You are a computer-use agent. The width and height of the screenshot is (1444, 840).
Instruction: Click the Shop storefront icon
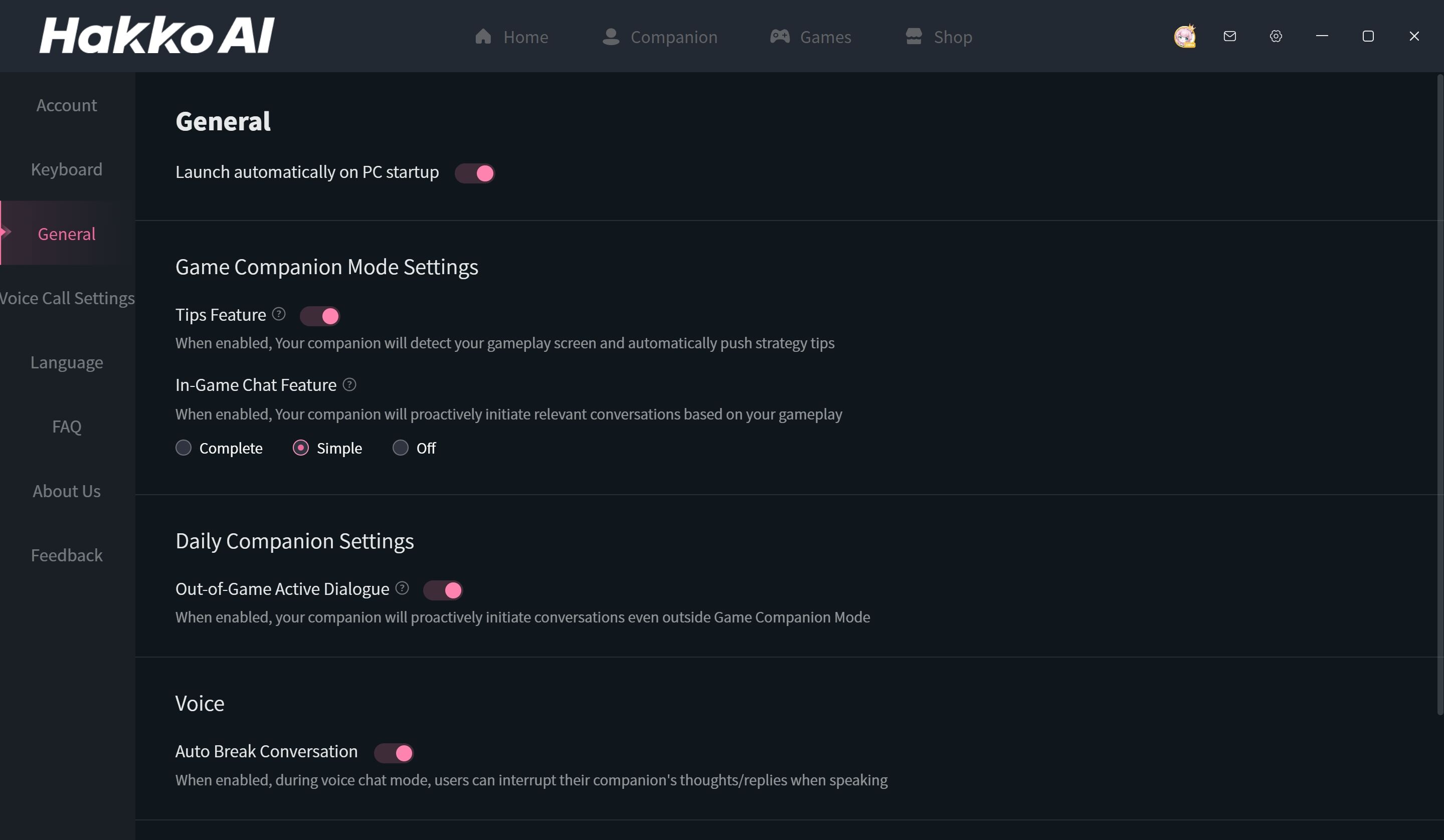pos(914,36)
